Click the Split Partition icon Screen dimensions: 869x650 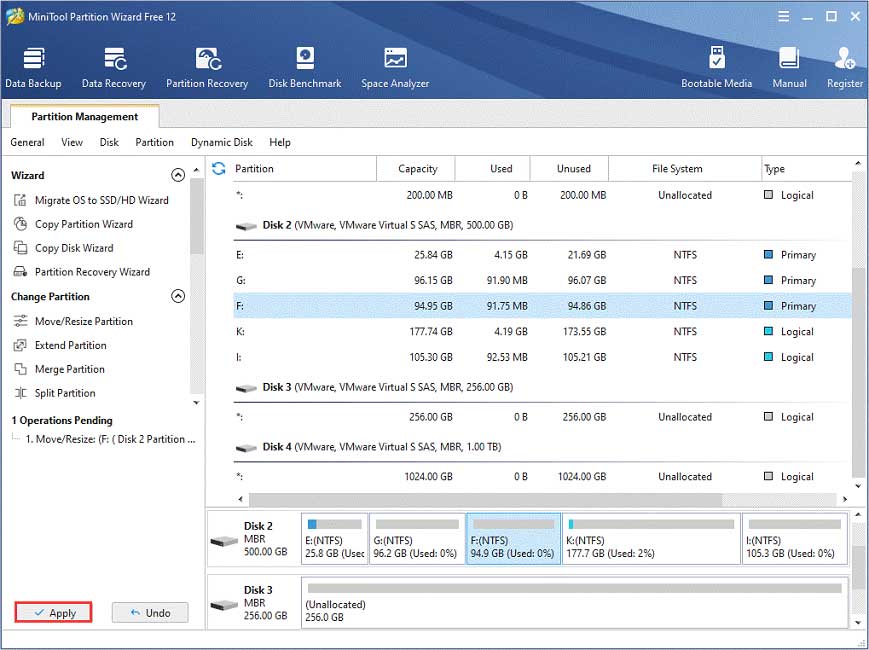tap(21, 393)
